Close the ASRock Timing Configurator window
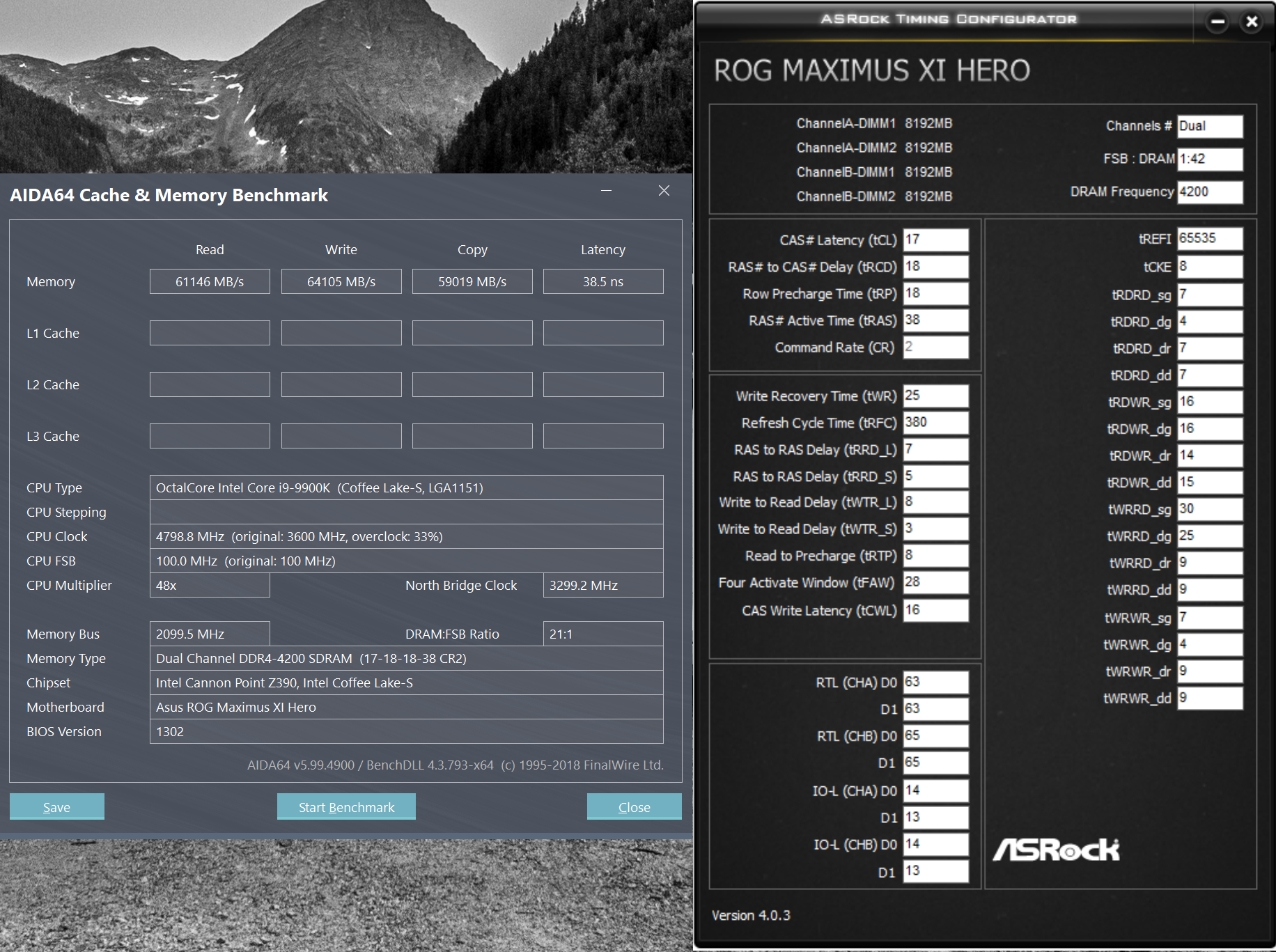The height and width of the screenshot is (952, 1276). point(1252,22)
